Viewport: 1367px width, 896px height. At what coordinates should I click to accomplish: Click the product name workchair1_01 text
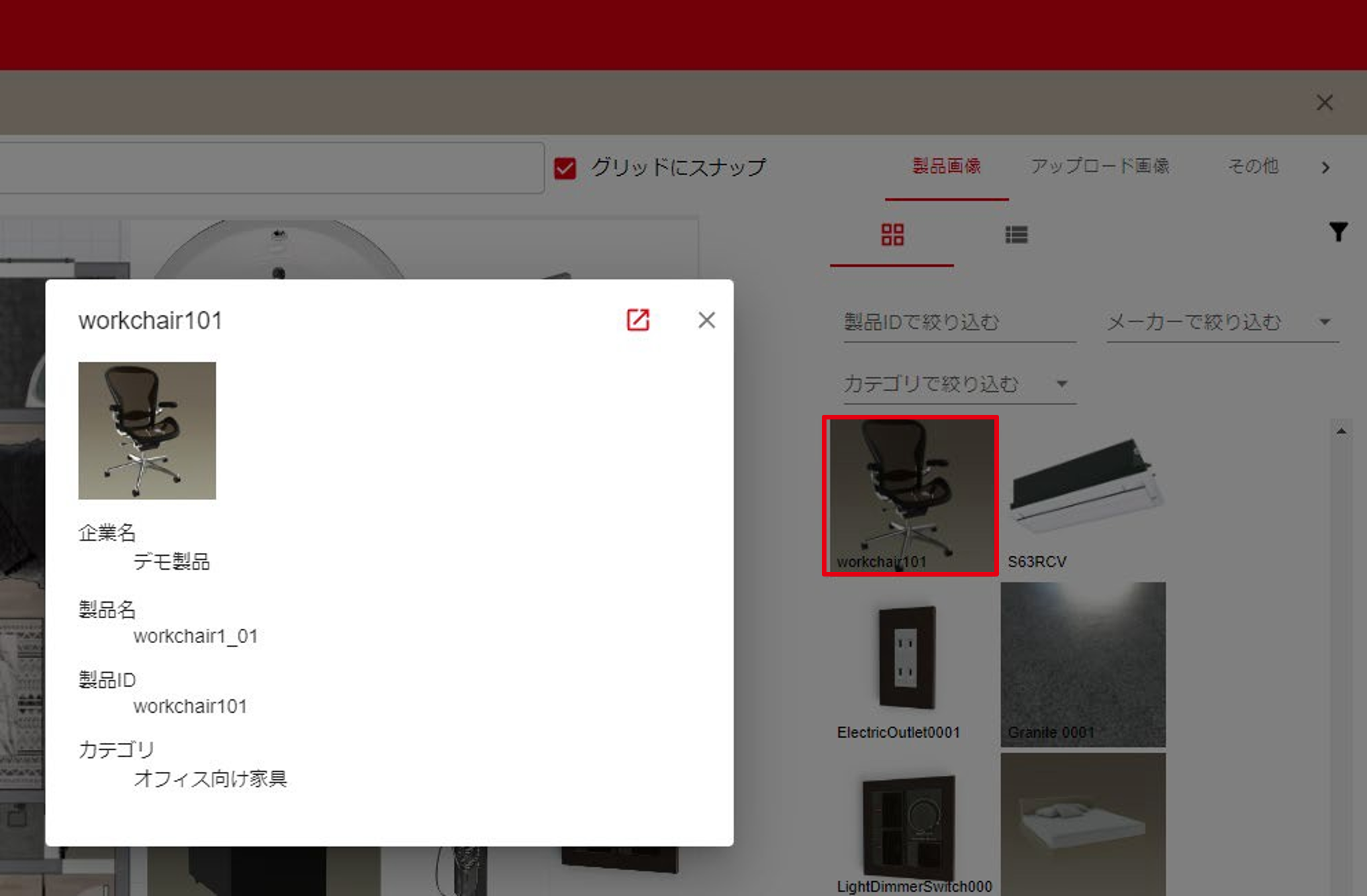(x=195, y=636)
